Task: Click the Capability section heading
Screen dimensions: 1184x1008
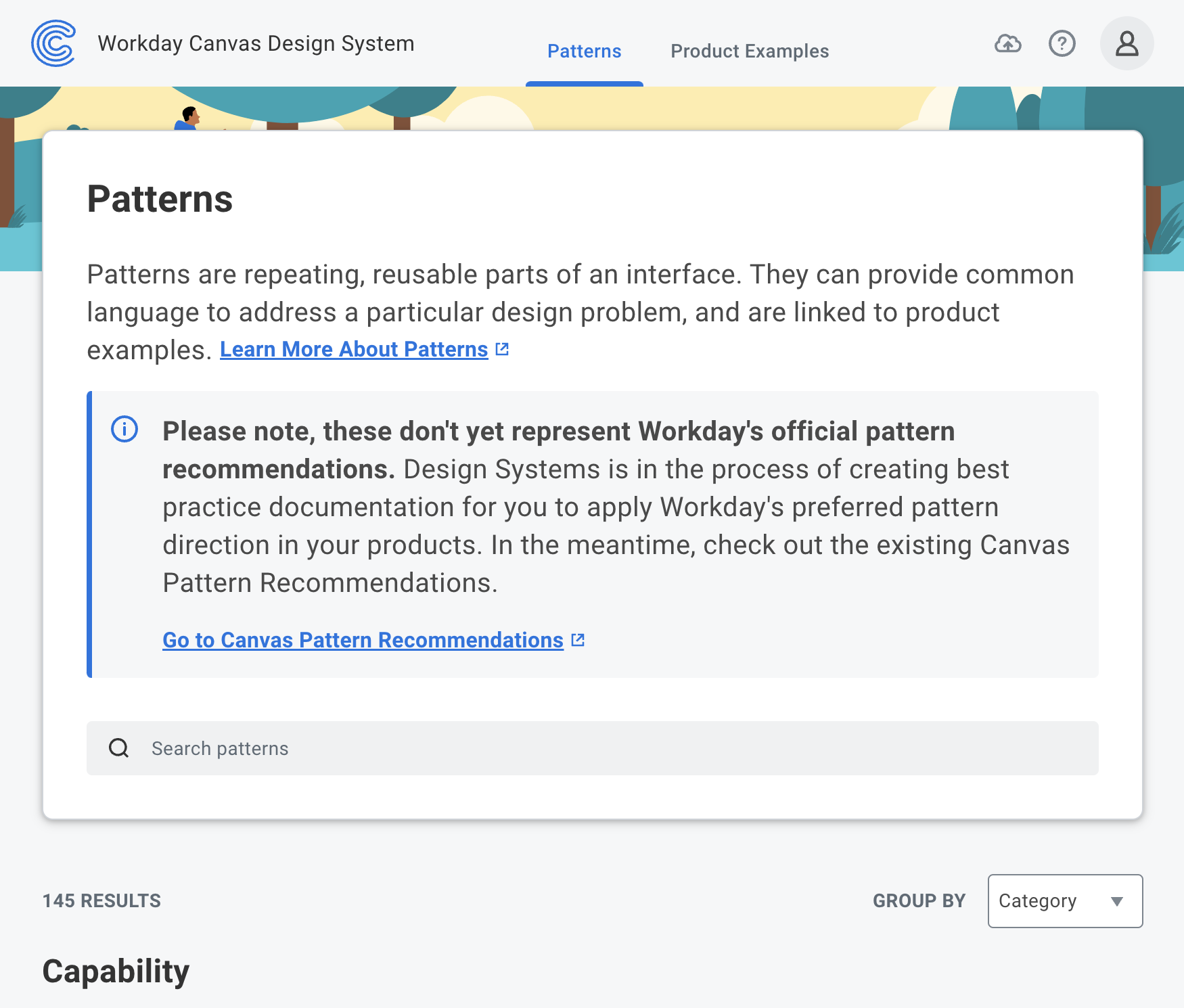Action: click(116, 971)
